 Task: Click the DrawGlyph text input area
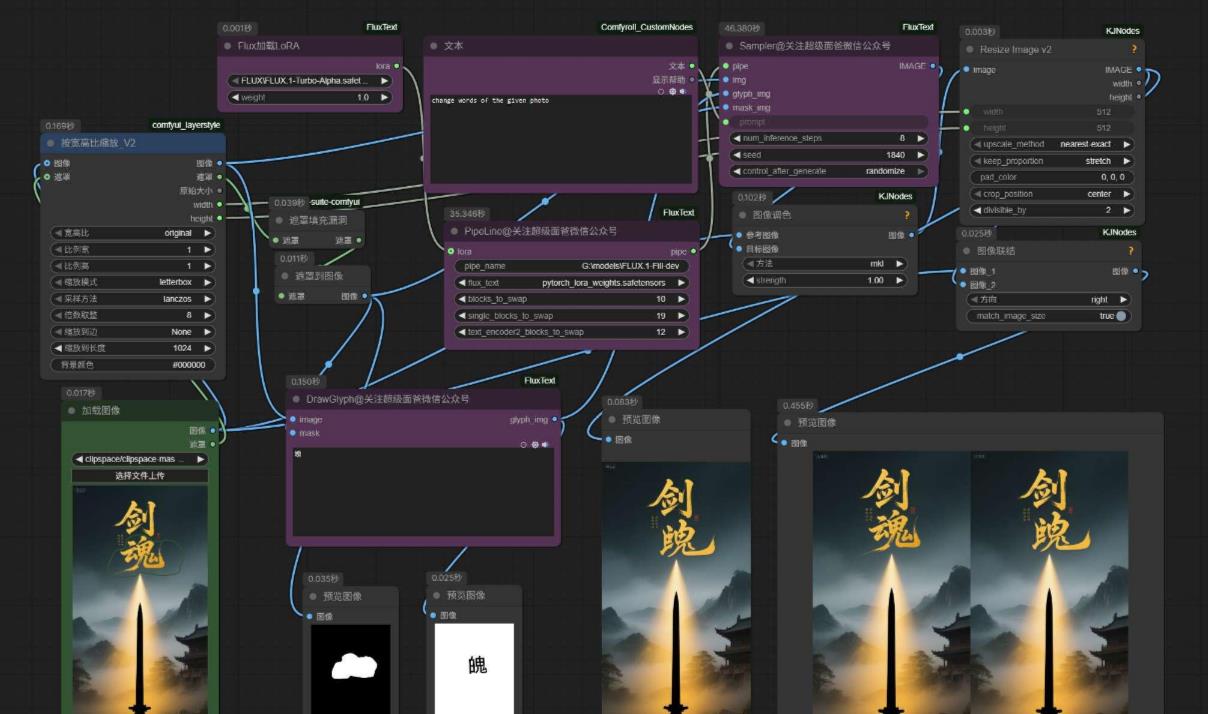pos(422,493)
